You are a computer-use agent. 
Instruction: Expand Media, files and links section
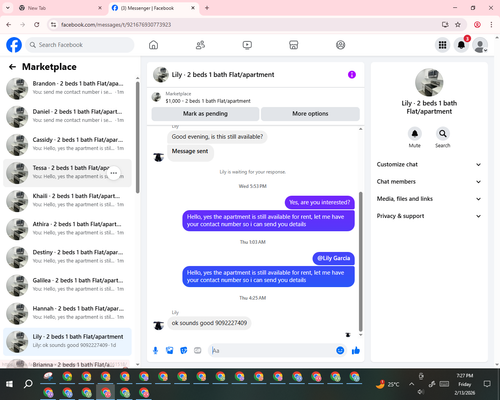pyautogui.click(x=429, y=199)
